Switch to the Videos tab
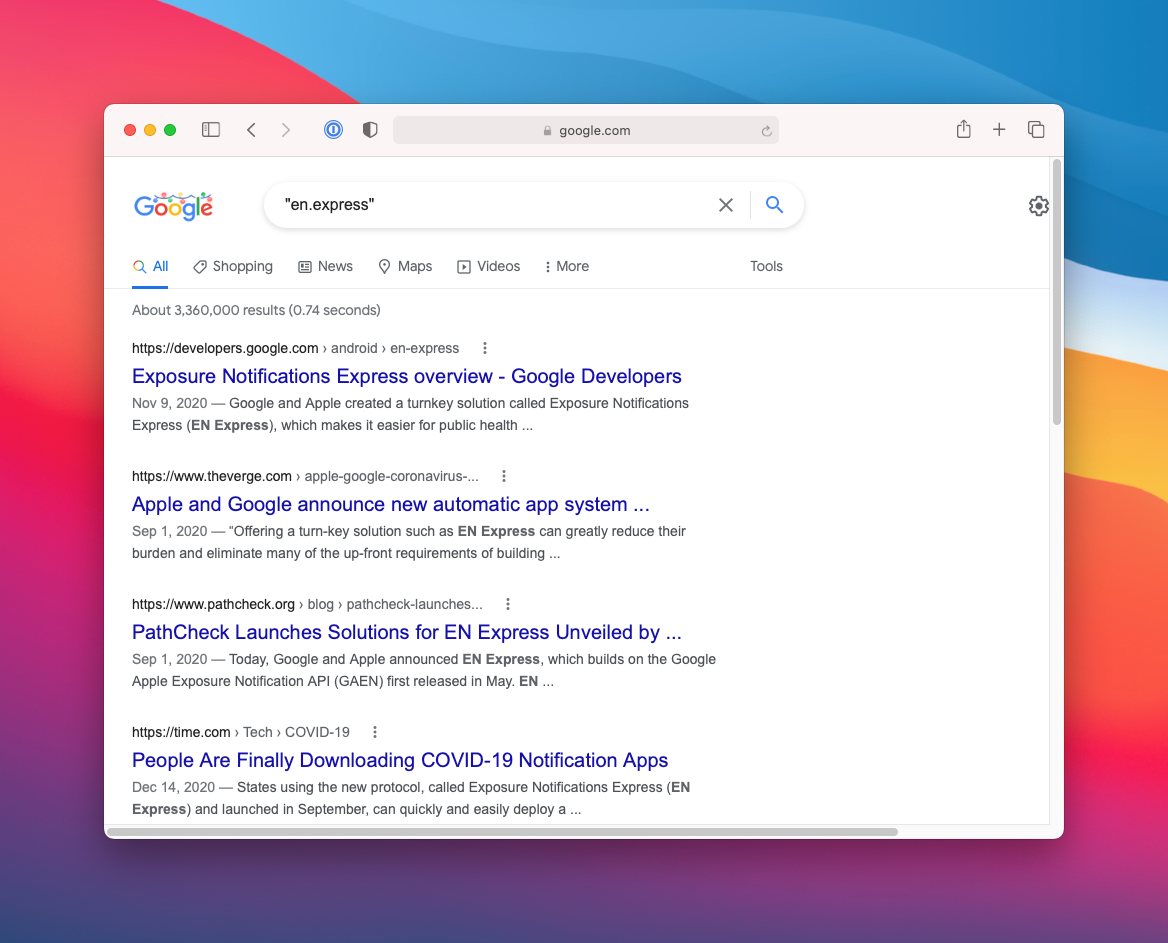 pos(489,267)
